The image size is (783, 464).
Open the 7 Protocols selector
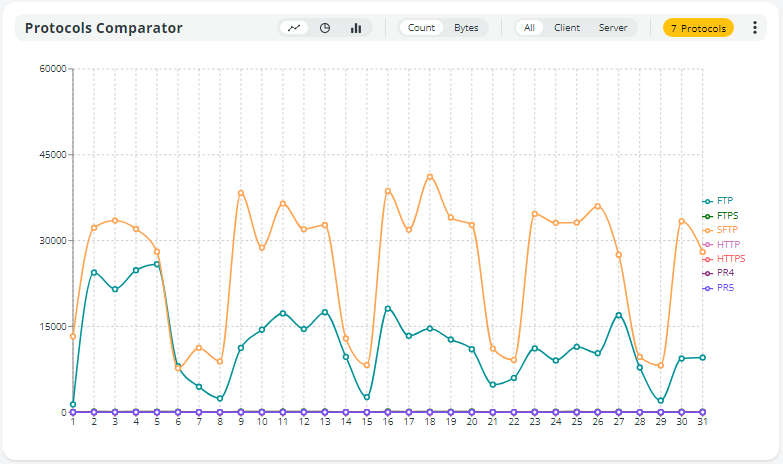(698, 28)
